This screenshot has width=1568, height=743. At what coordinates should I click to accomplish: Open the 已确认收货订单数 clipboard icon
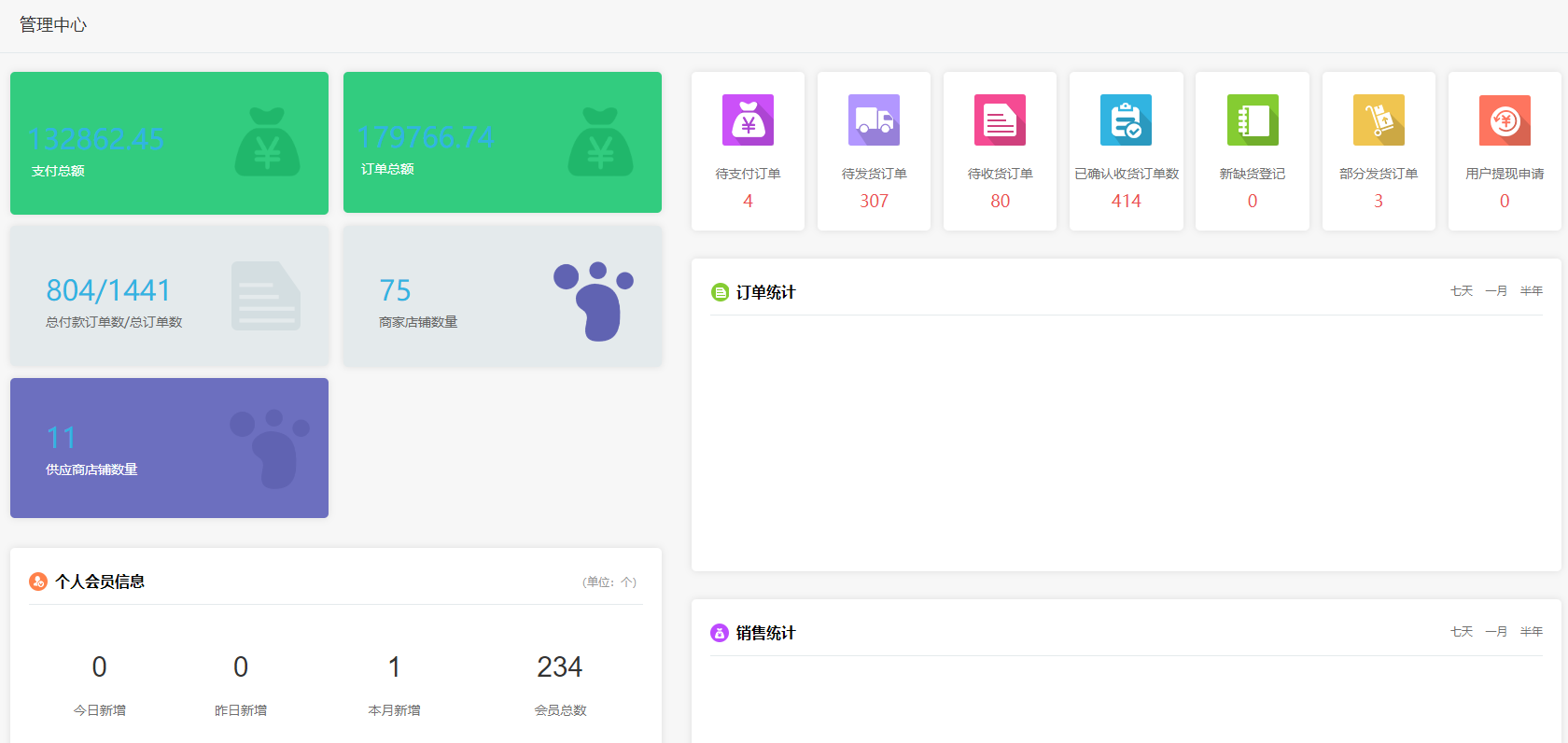1126,119
